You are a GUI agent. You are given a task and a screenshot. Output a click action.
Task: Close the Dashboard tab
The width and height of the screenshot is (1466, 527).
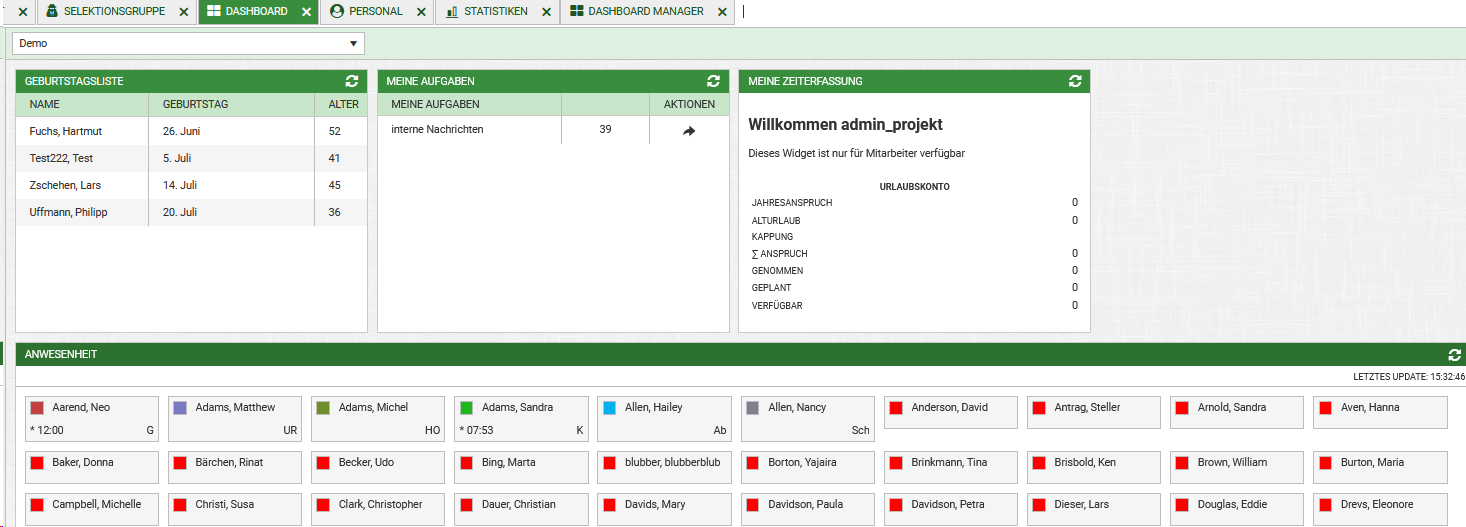306,12
